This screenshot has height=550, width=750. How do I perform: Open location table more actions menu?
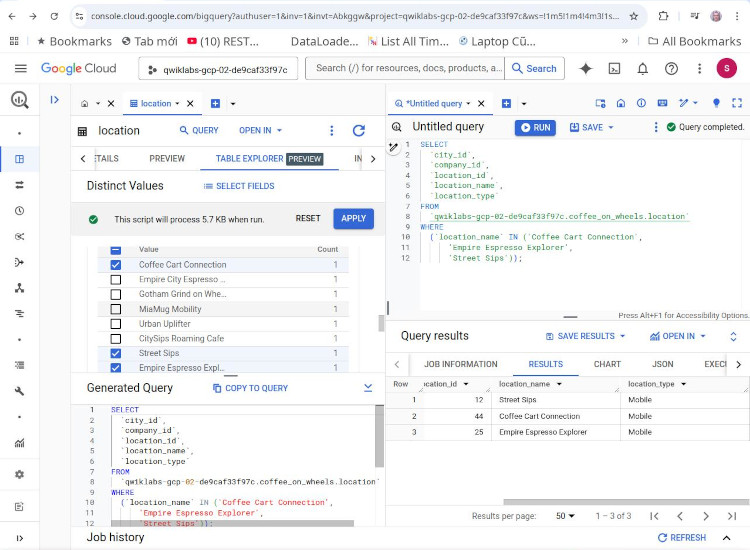click(x=331, y=131)
